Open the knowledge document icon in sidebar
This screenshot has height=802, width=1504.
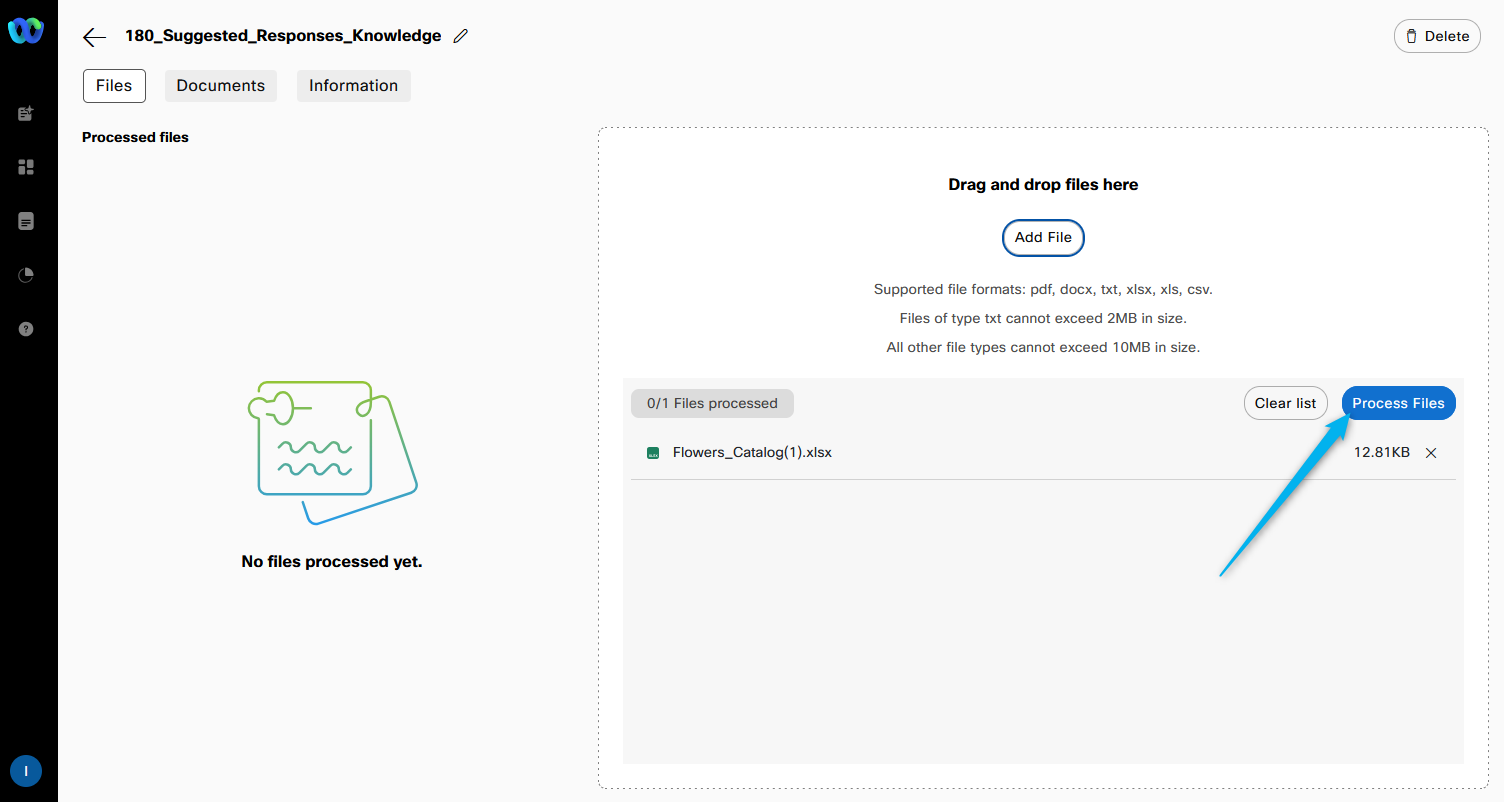click(x=26, y=221)
